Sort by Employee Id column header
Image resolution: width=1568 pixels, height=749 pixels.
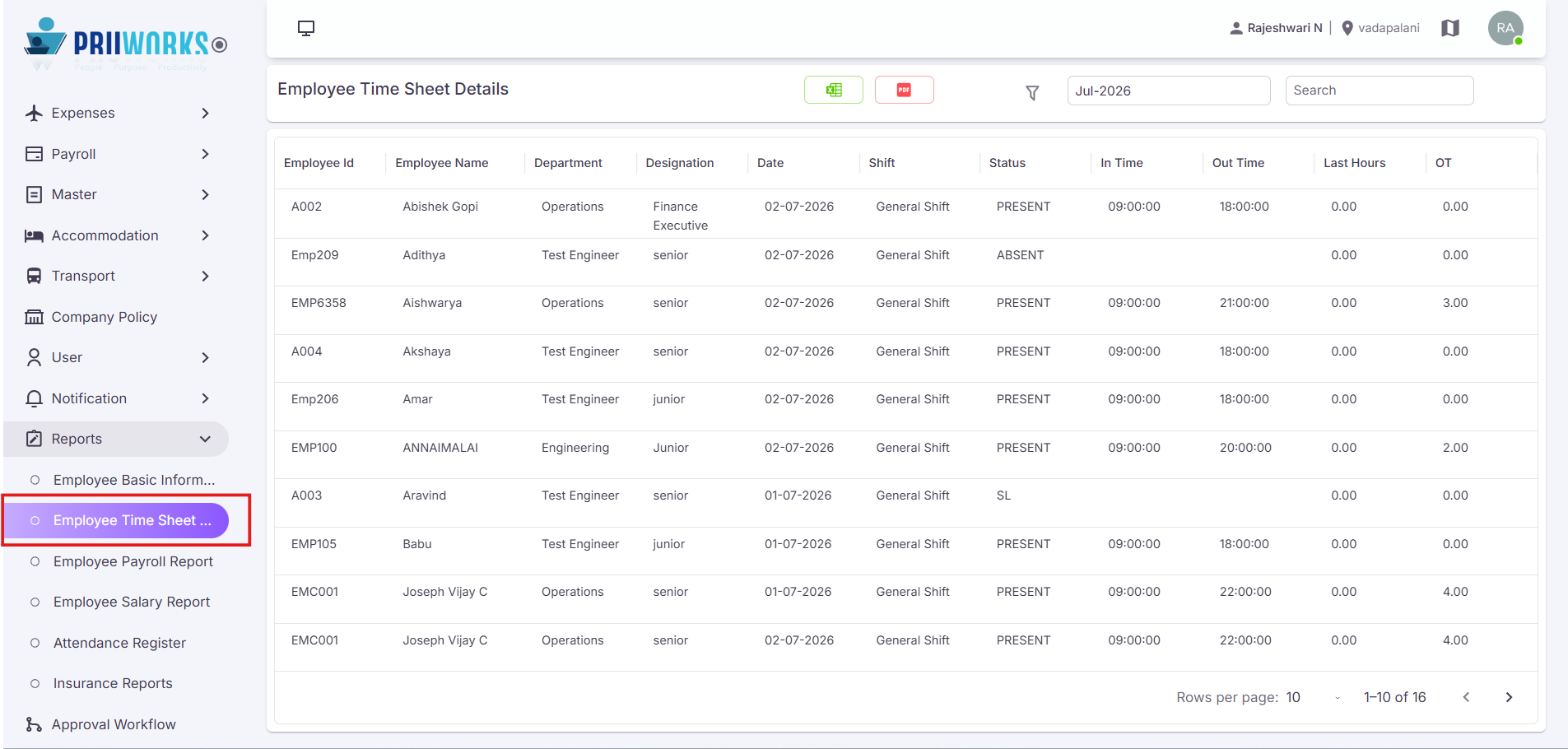pyautogui.click(x=319, y=163)
